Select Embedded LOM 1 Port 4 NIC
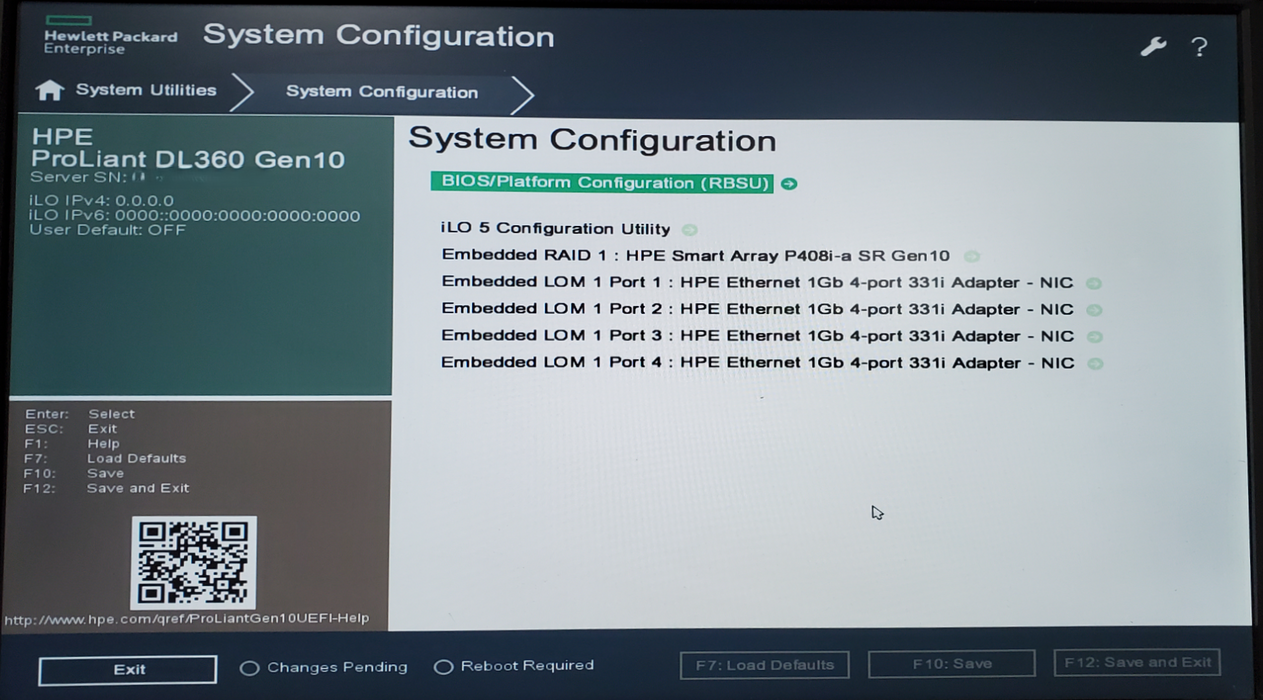Image resolution: width=1263 pixels, height=700 pixels. 757,364
